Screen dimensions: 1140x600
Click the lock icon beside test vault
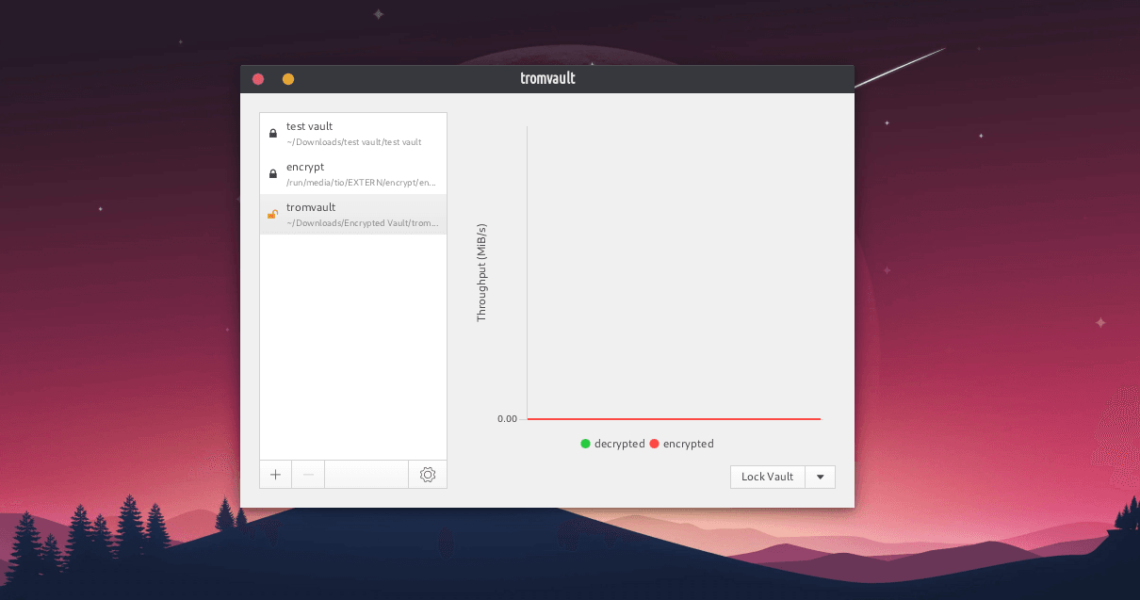click(273, 133)
